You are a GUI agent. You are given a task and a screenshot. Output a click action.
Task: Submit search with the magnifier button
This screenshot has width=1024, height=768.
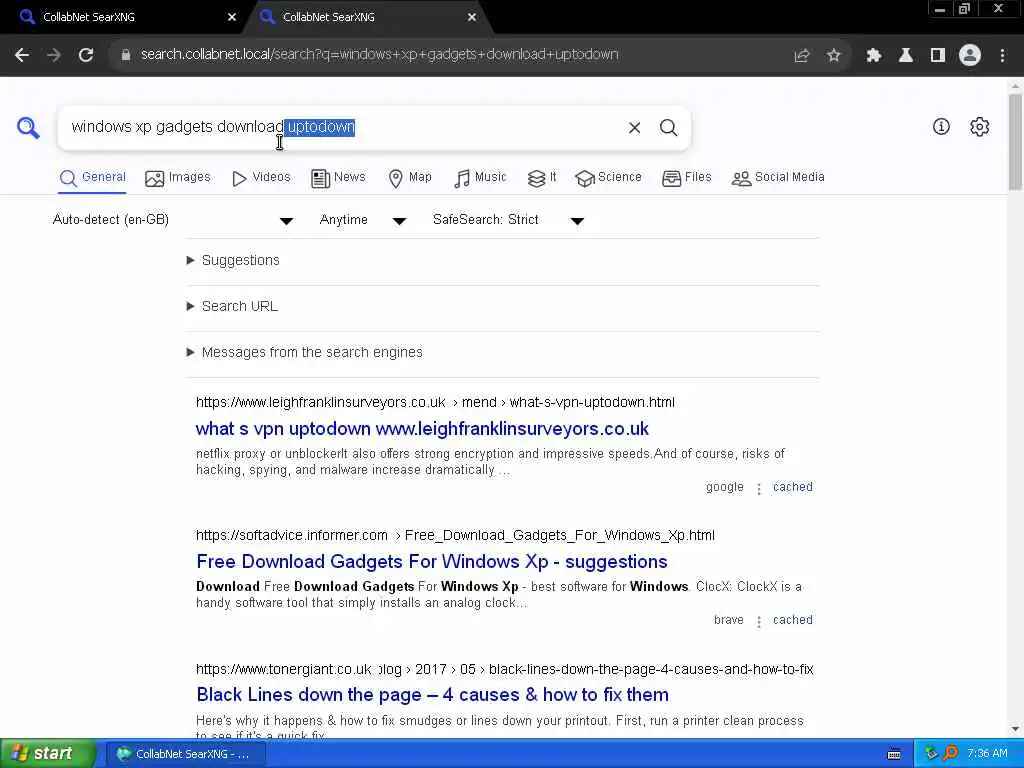[x=668, y=127]
